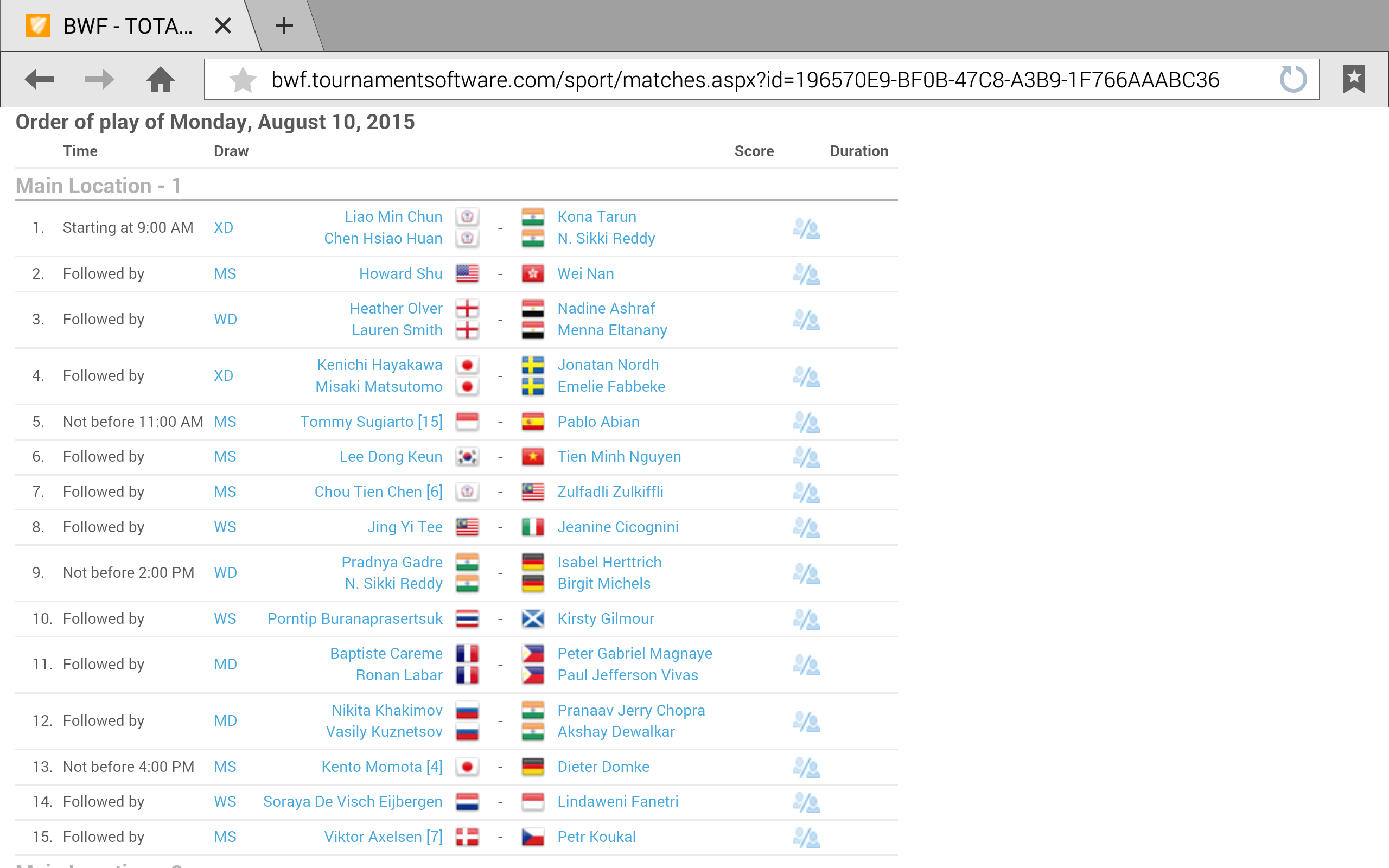Click head-to-head icon for Viktor Axelsen match
This screenshot has height=868, width=1389.
point(806,838)
